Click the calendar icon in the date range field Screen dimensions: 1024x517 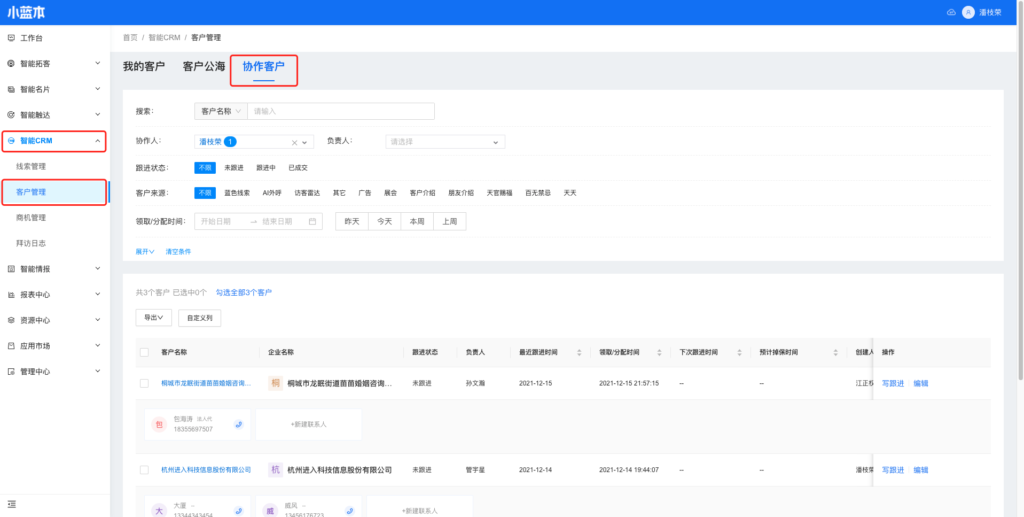pos(312,221)
